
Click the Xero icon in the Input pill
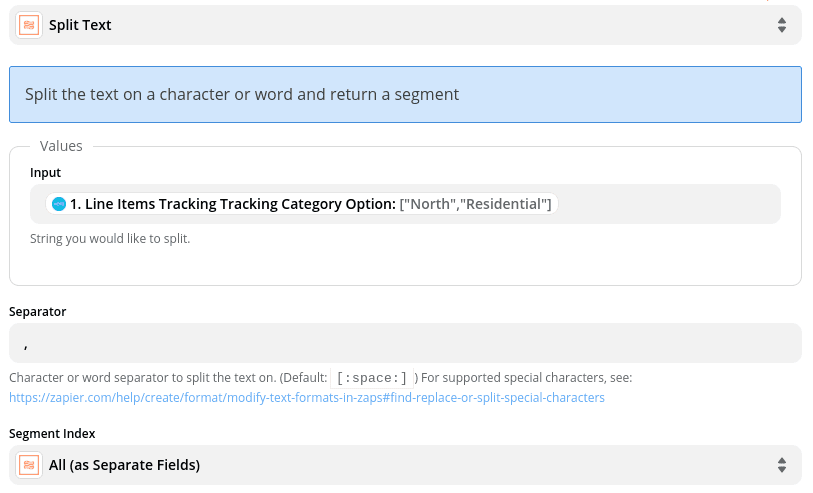tap(59, 204)
